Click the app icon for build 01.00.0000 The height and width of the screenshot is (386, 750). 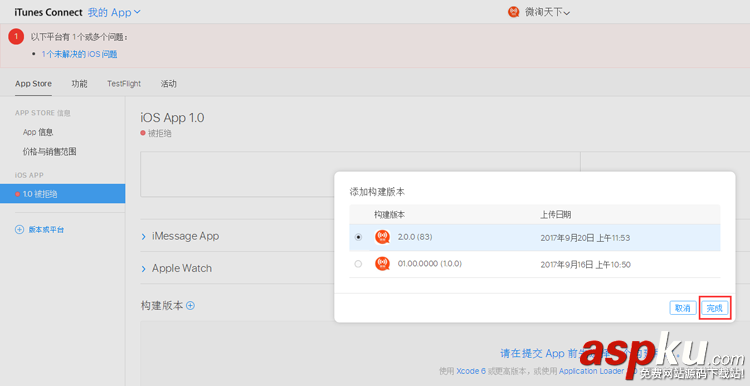click(382, 264)
